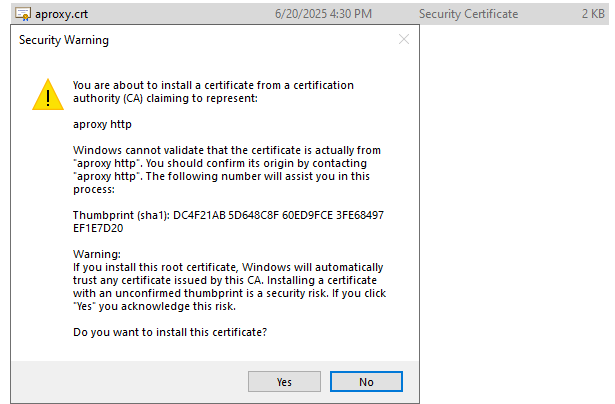Click the Security Warning title text
The image size is (615, 404).
point(64,40)
